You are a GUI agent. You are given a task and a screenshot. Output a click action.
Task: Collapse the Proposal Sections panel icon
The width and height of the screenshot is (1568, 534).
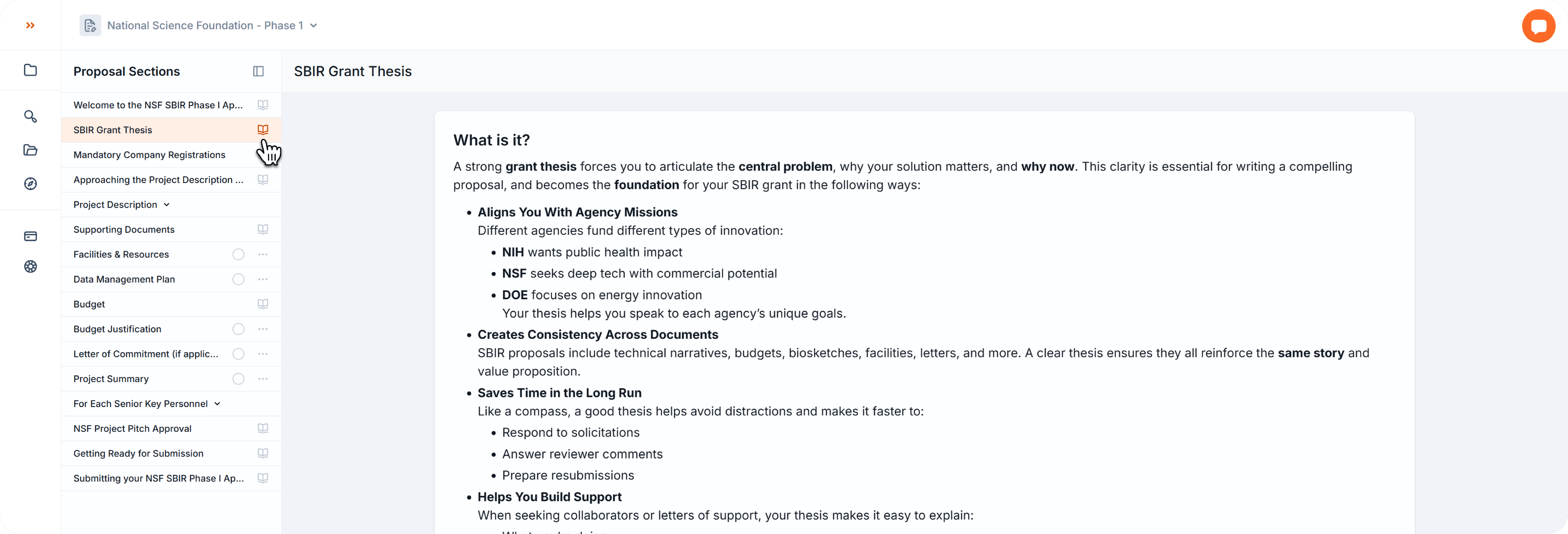point(258,72)
